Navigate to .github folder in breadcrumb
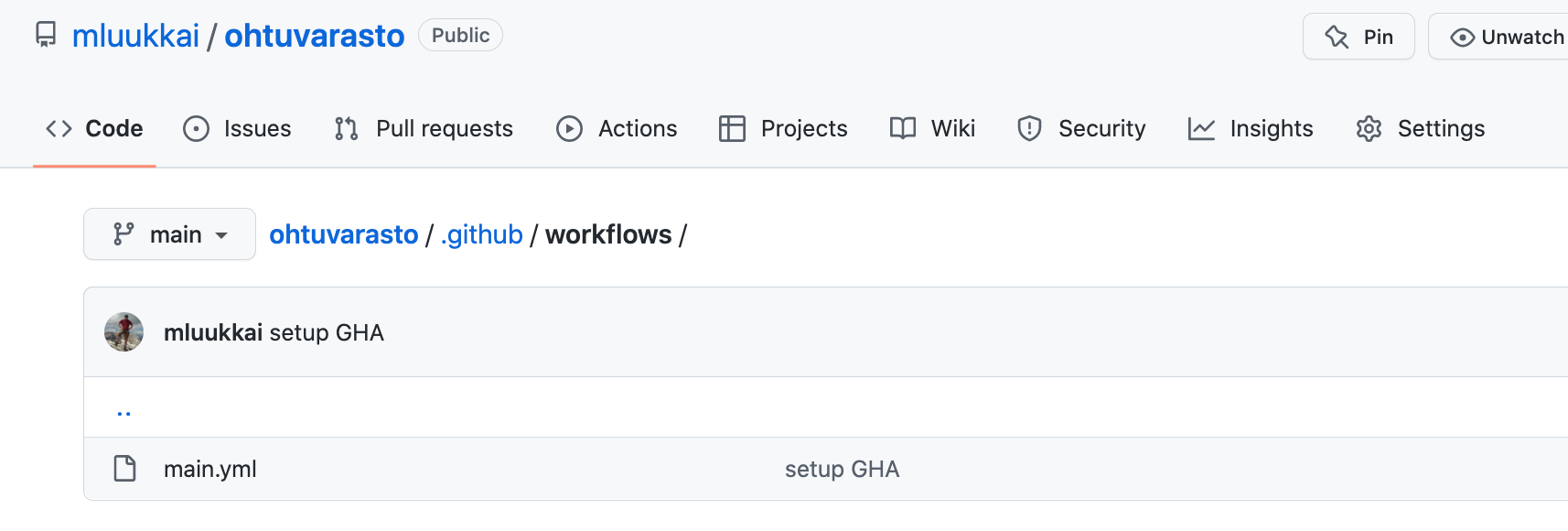This screenshot has width=1568, height=531. (481, 234)
